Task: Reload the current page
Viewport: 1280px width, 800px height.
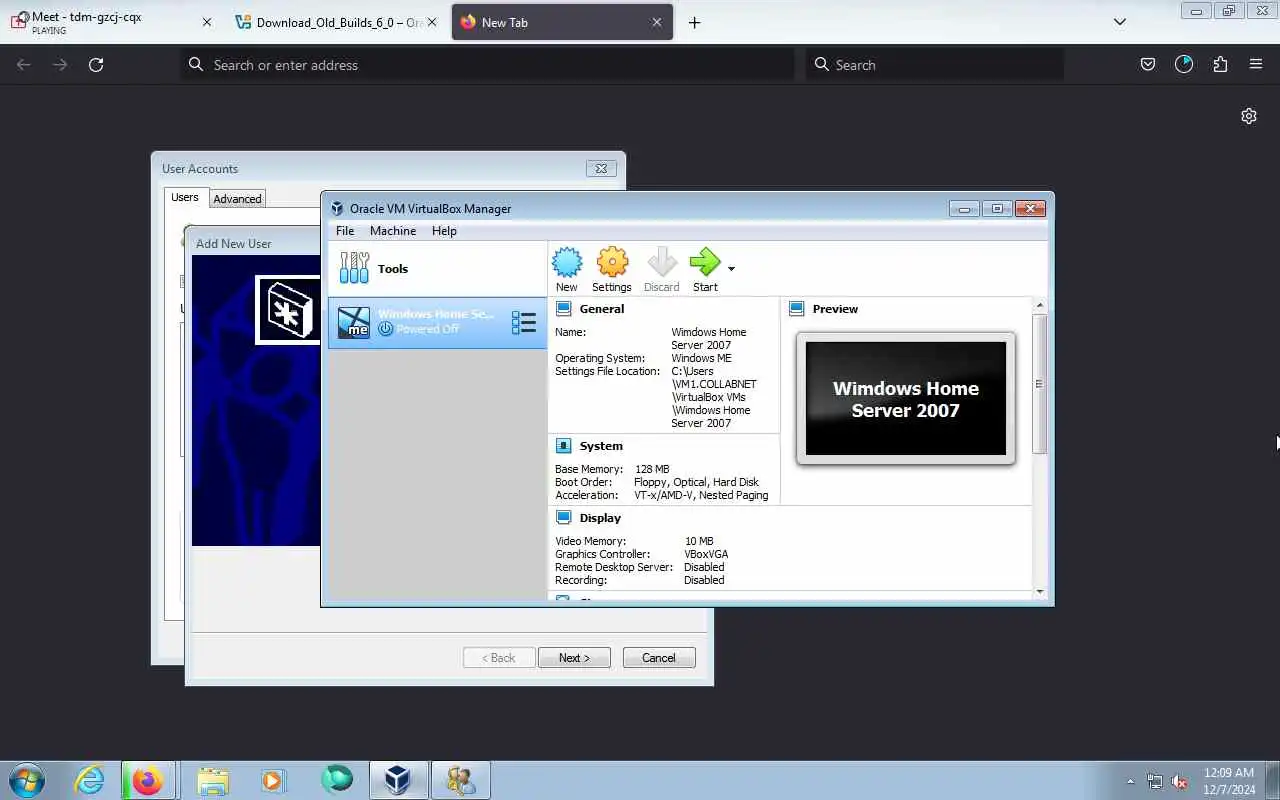Action: (x=96, y=64)
